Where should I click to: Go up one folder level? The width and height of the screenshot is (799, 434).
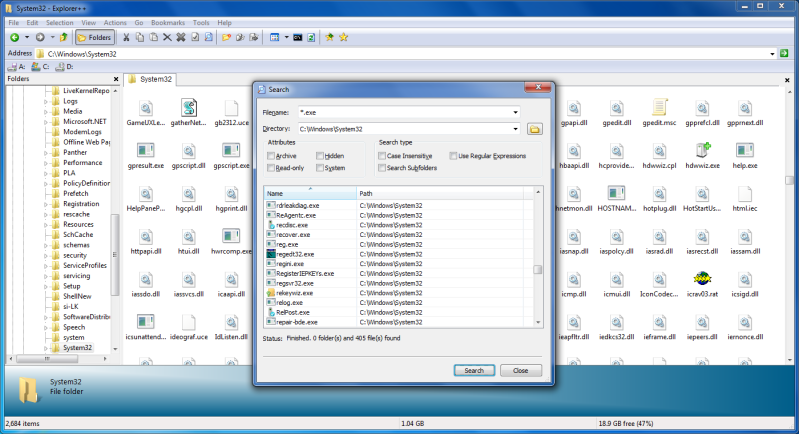point(64,37)
